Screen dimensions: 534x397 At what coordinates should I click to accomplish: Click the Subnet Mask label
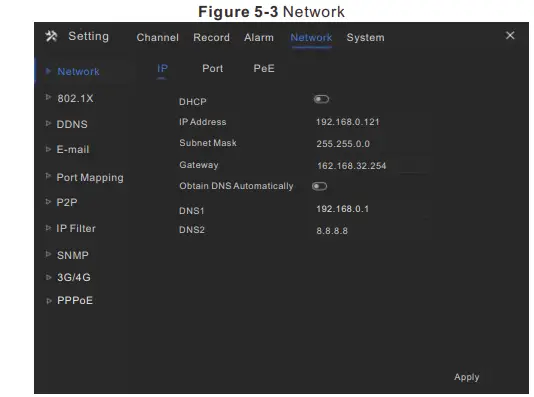[208, 143]
